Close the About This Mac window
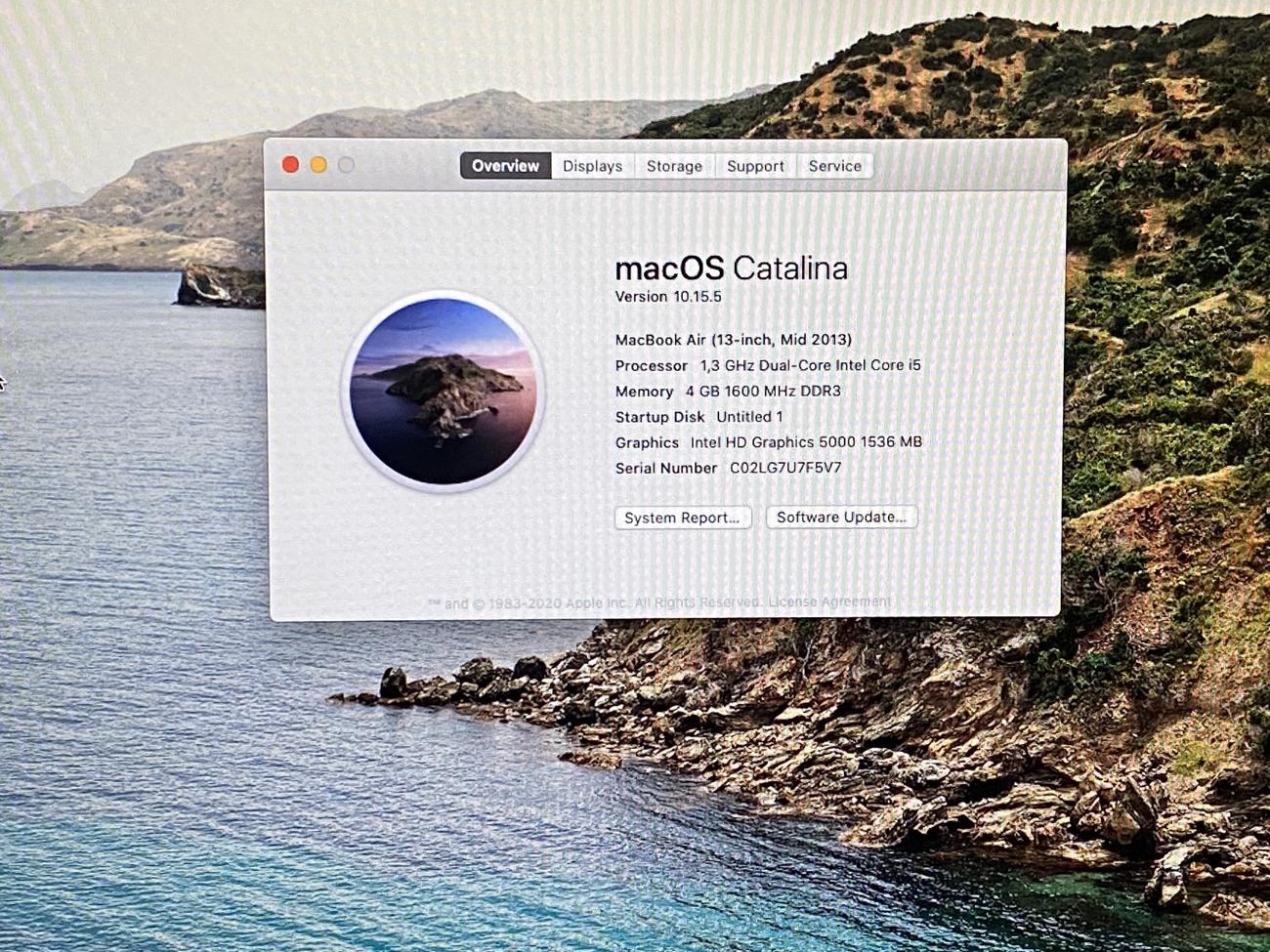Screen dimensions: 1270x952 tap(290, 165)
